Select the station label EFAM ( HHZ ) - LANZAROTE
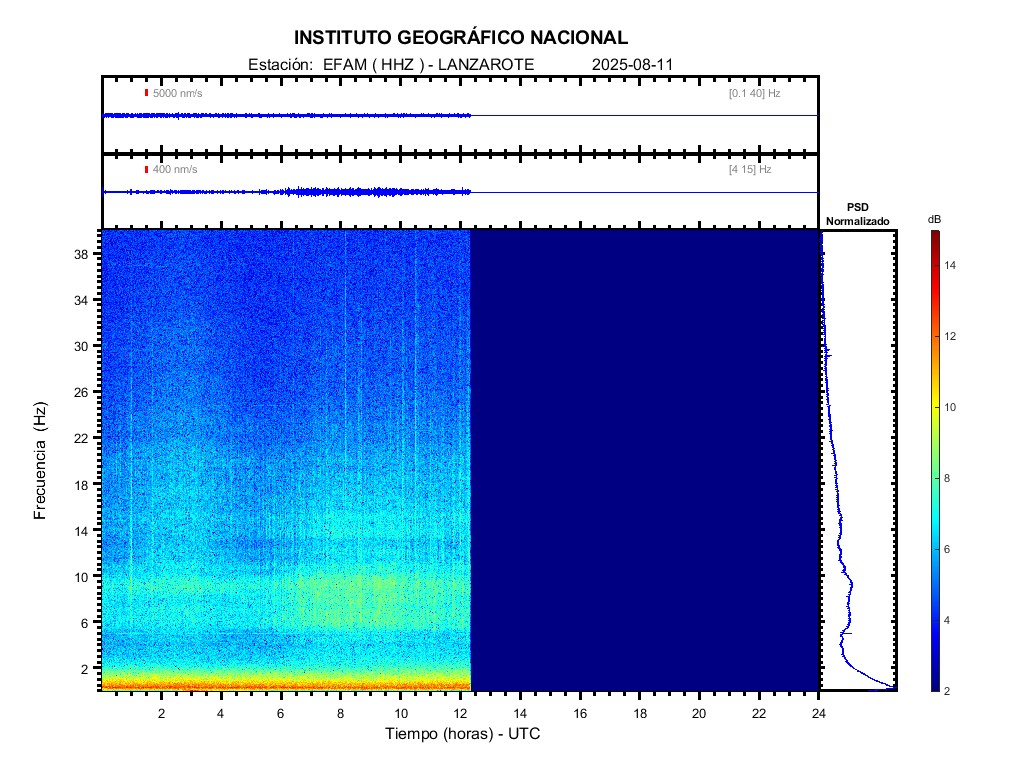This screenshot has height=768, width=1024. (428, 65)
